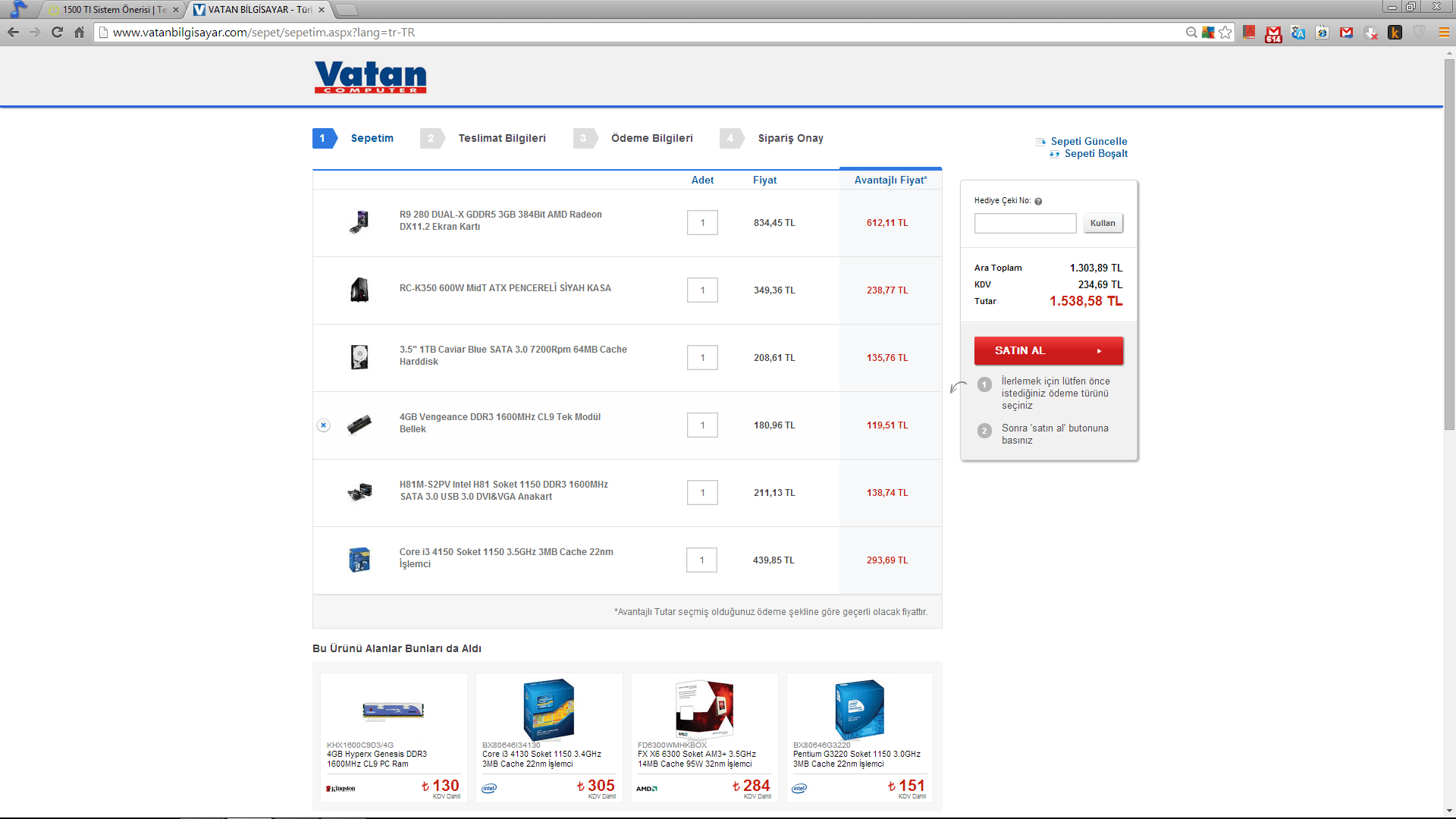Screen dimensions: 1456x819
Task: Open the Core i3 4130 recommended product thumbnail
Action: click(x=548, y=710)
